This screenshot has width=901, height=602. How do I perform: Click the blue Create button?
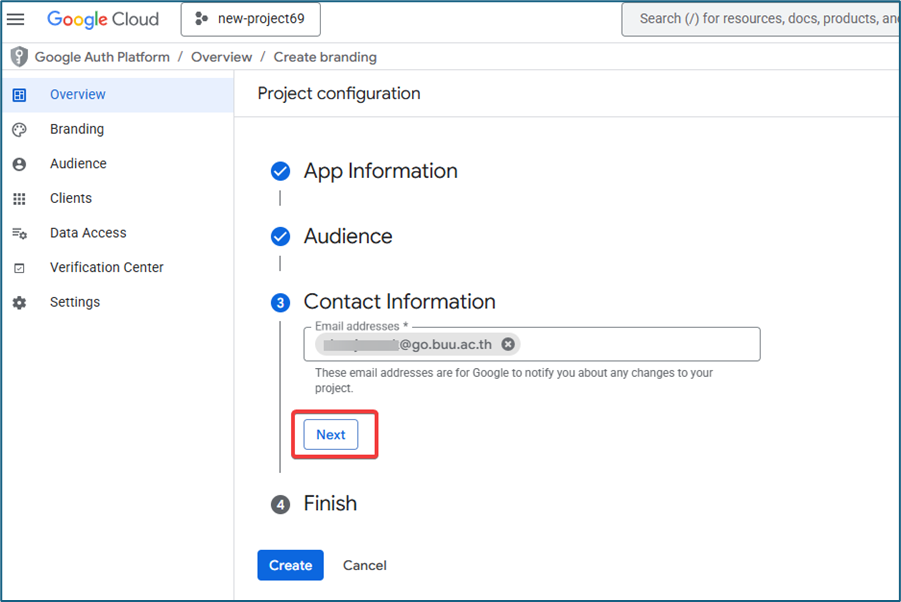290,565
